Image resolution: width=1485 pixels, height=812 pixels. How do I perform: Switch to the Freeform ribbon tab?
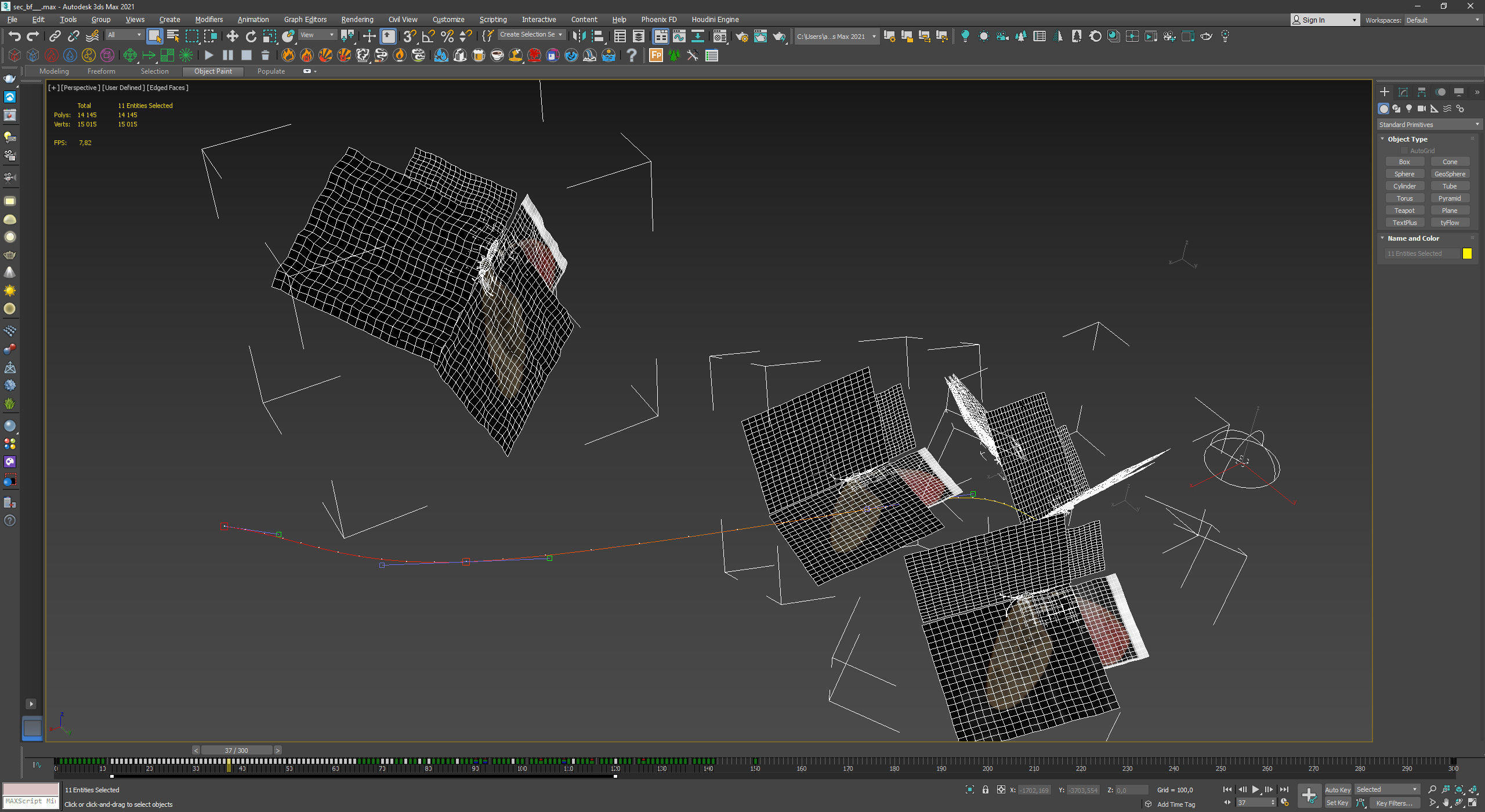click(102, 71)
